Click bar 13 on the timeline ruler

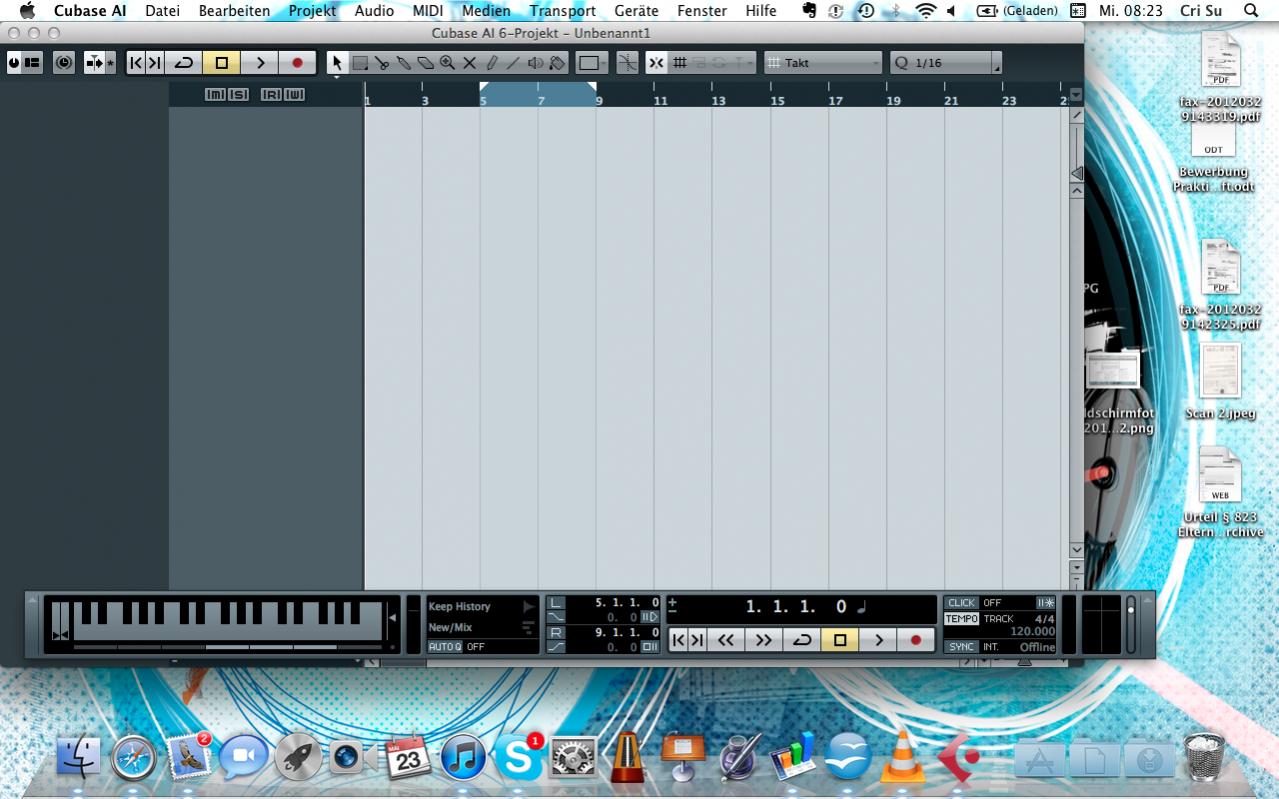click(x=718, y=100)
